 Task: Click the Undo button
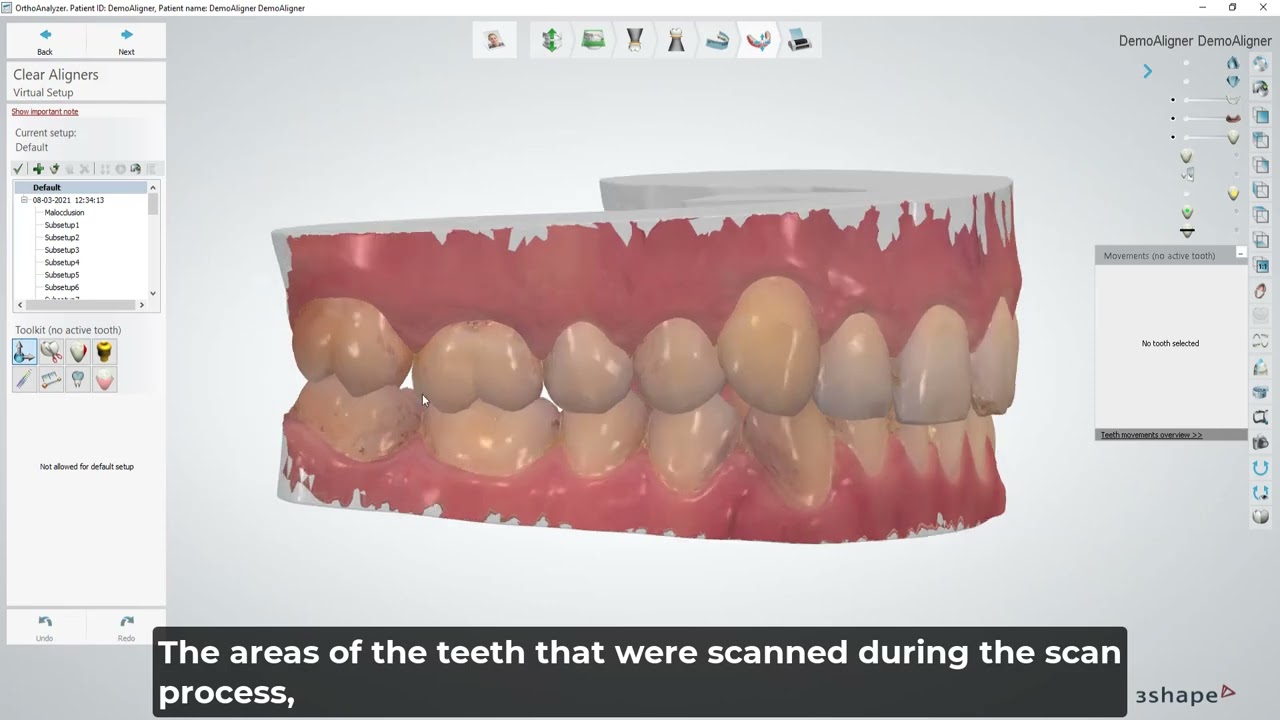coord(45,628)
